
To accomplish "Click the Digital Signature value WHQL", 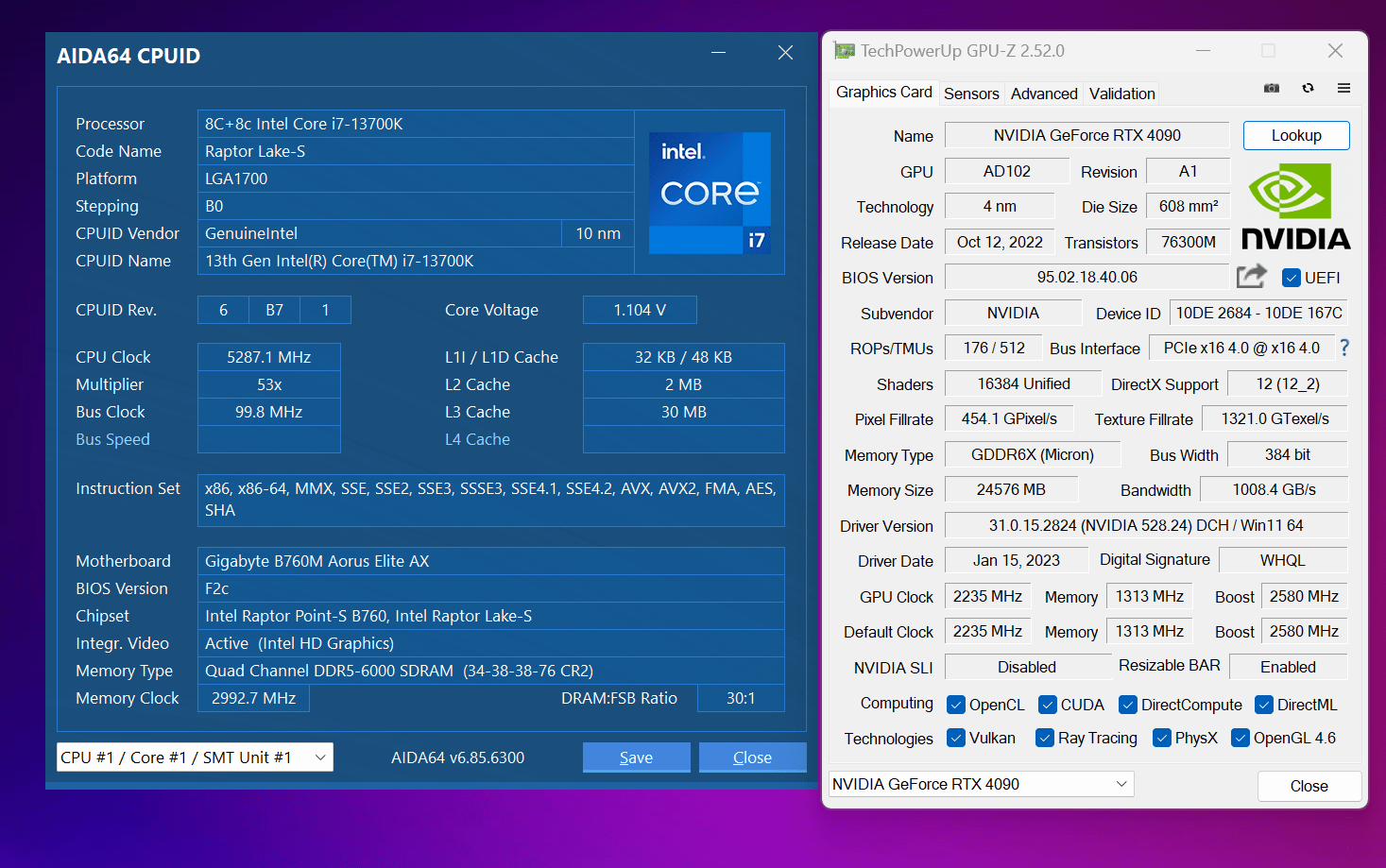I will [x=1282, y=560].
